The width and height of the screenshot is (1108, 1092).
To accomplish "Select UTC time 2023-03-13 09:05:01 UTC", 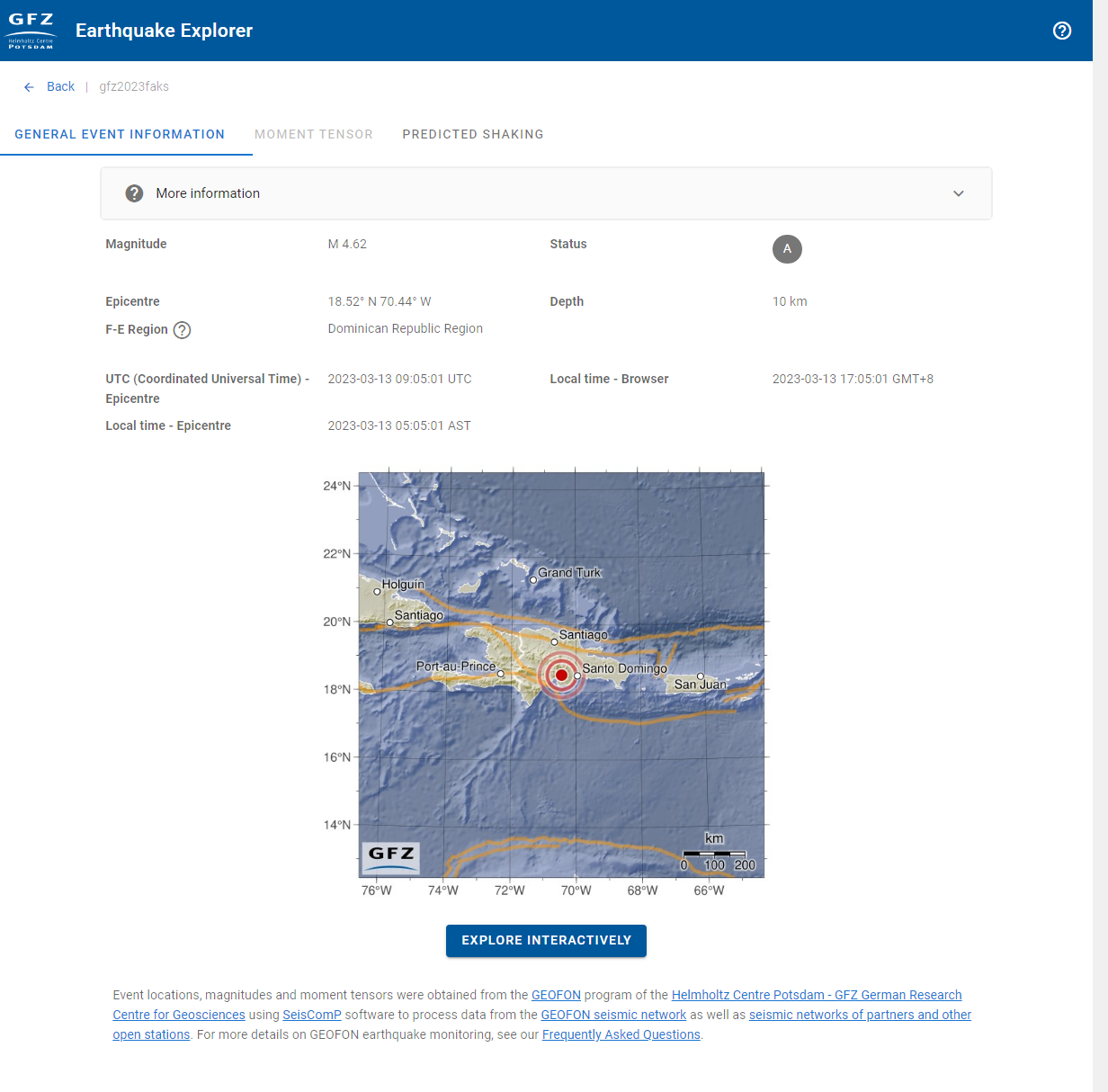I will tap(399, 379).
